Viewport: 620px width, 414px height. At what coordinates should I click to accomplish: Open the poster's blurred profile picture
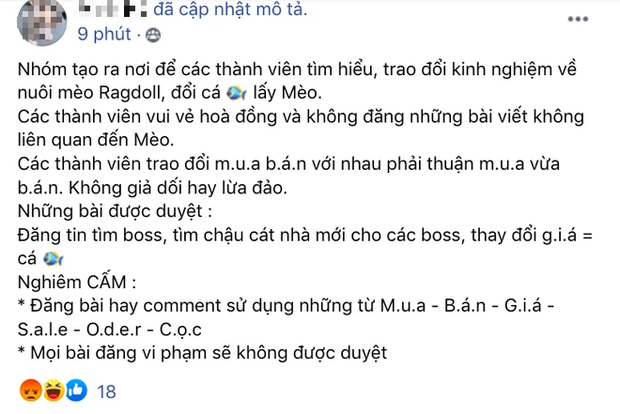tap(42, 22)
